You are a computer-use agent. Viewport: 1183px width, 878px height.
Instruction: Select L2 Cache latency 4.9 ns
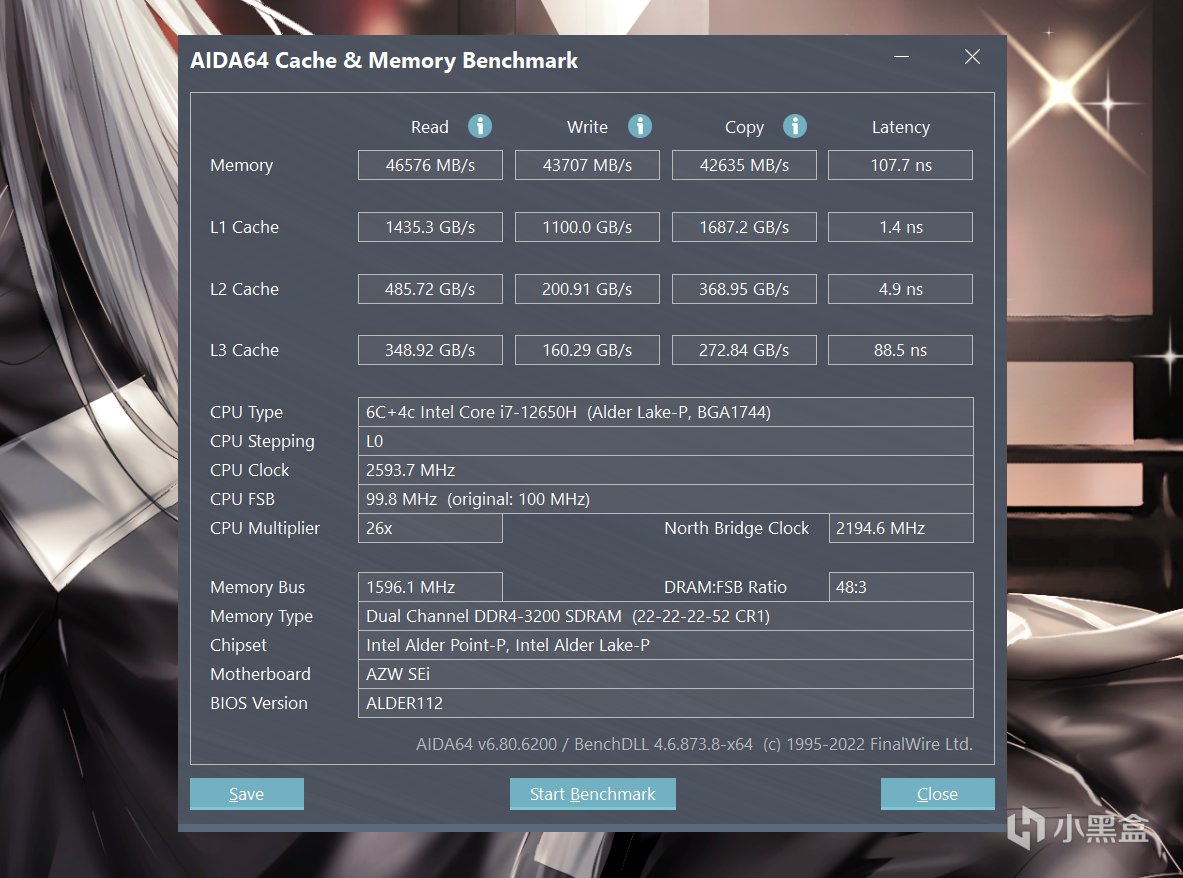[x=901, y=289]
